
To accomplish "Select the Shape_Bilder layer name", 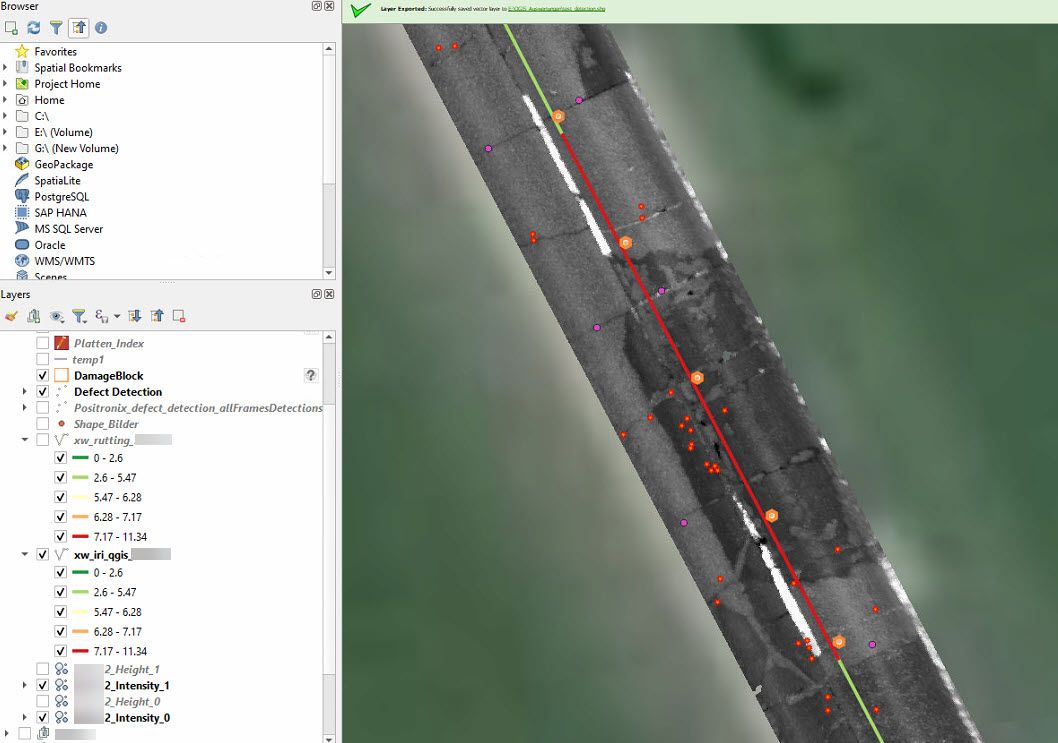I will (106, 424).
